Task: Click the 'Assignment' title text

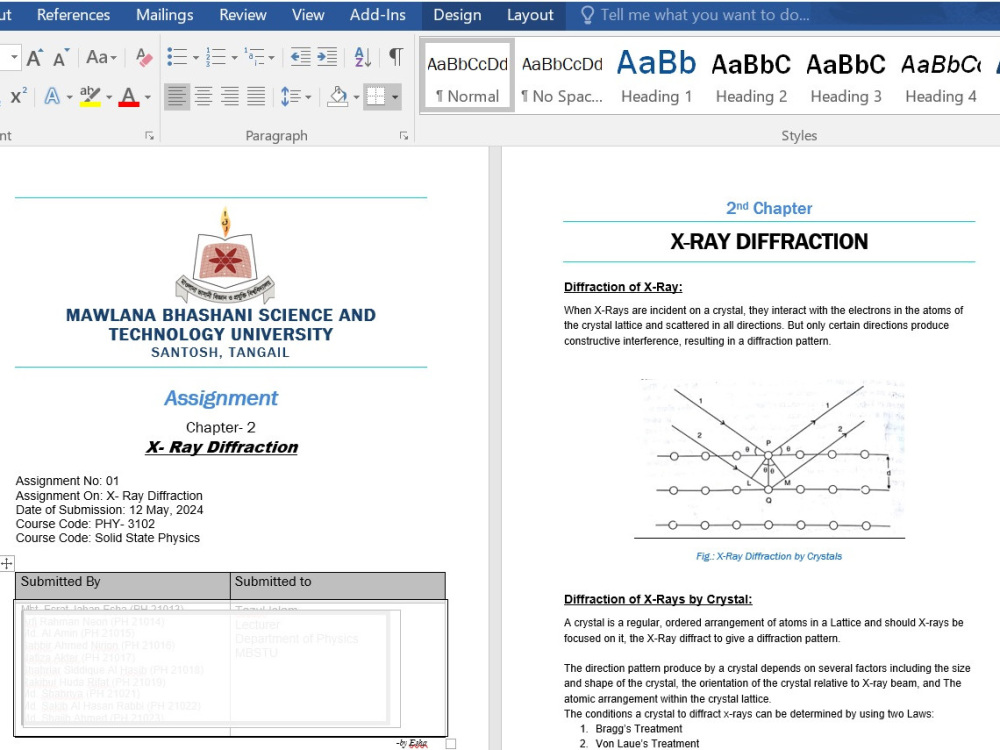Action: pos(221,398)
